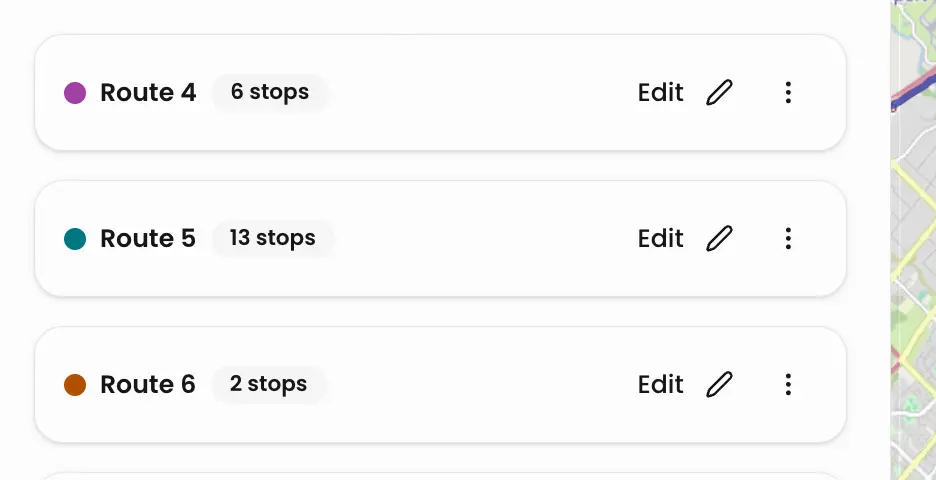Open the three-dot menu for Route 6
Screen dimensions: 936x480
pyautogui.click(x=788, y=385)
